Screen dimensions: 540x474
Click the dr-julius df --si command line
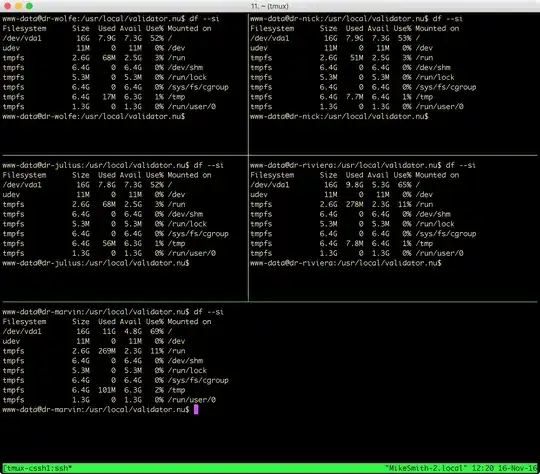coord(113,165)
